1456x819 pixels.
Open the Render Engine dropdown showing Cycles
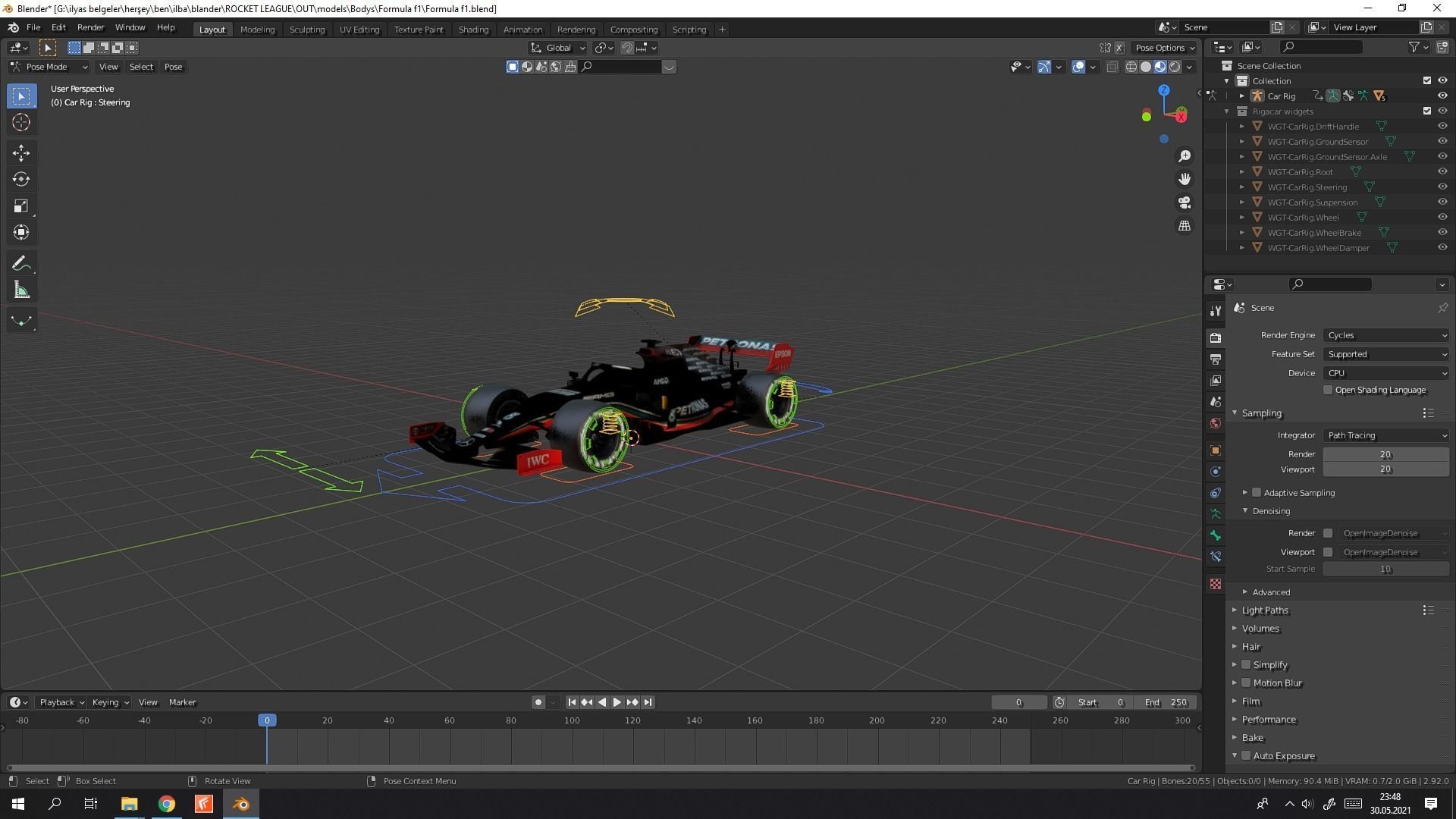pyautogui.click(x=1386, y=335)
